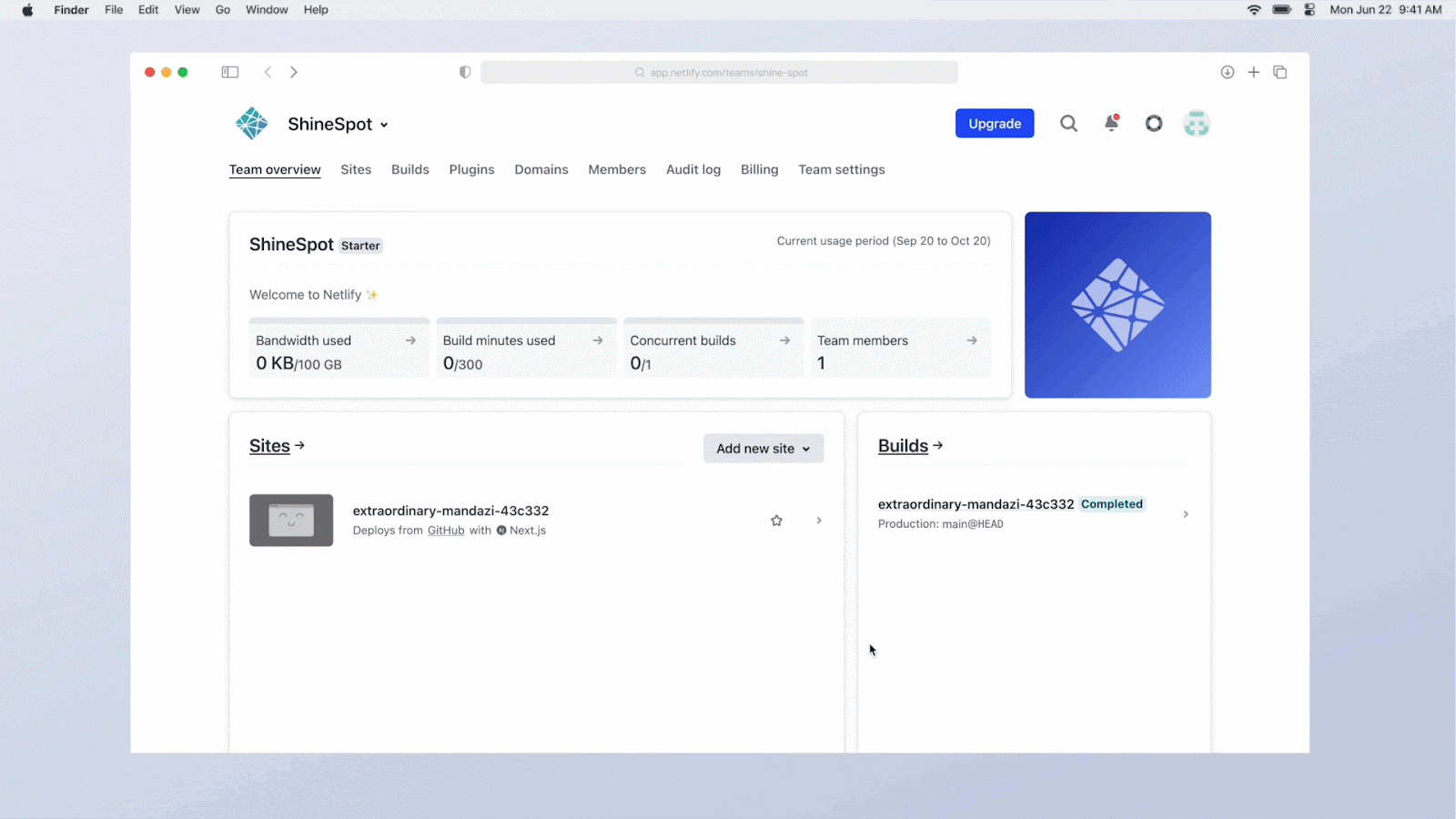Click the Netlify team logo icon

click(252, 124)
